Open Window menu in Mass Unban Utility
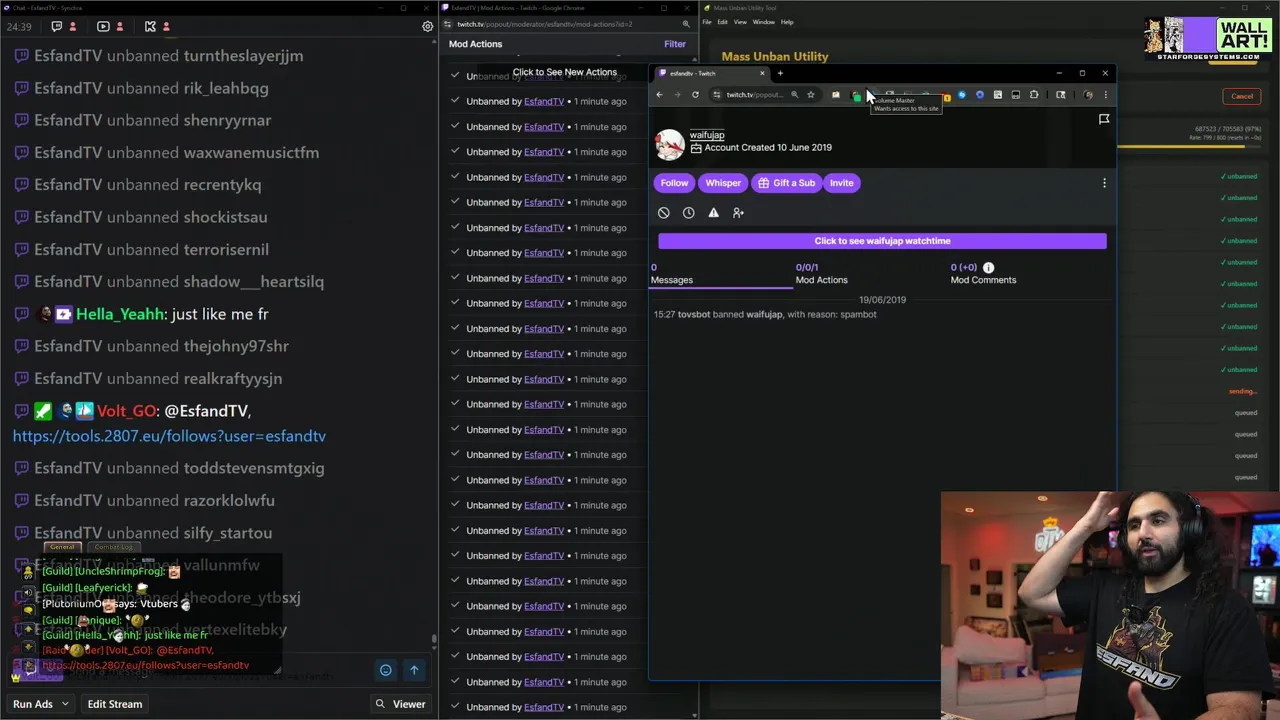 763,22
